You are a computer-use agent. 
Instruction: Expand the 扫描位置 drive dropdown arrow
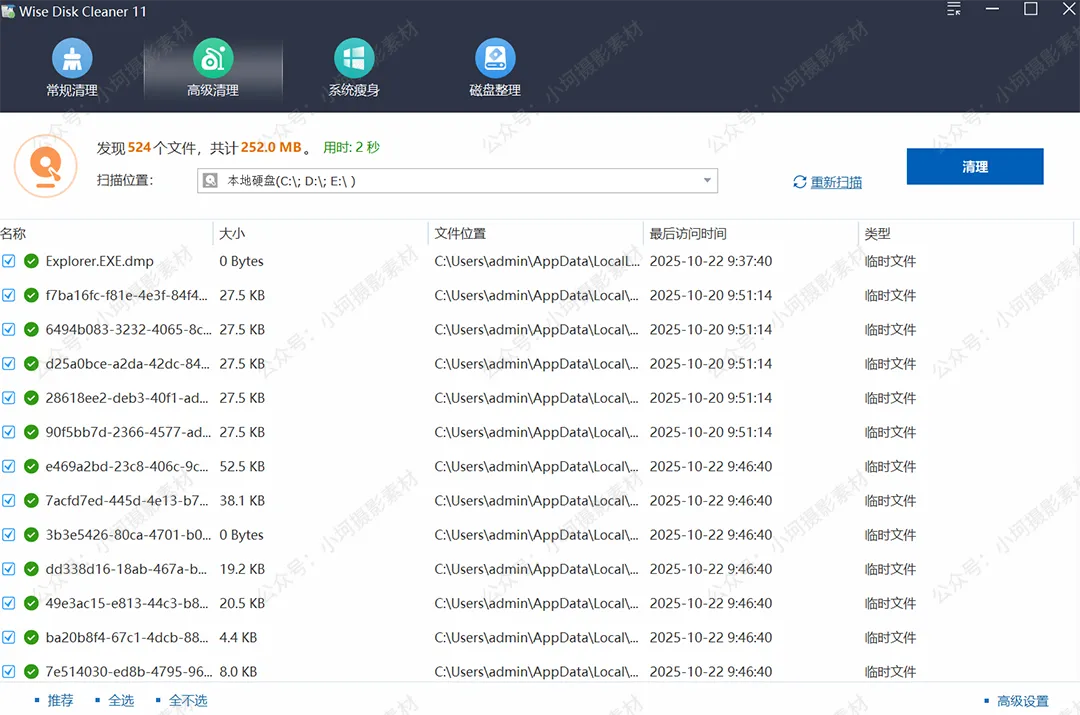(x=707, y=180)
